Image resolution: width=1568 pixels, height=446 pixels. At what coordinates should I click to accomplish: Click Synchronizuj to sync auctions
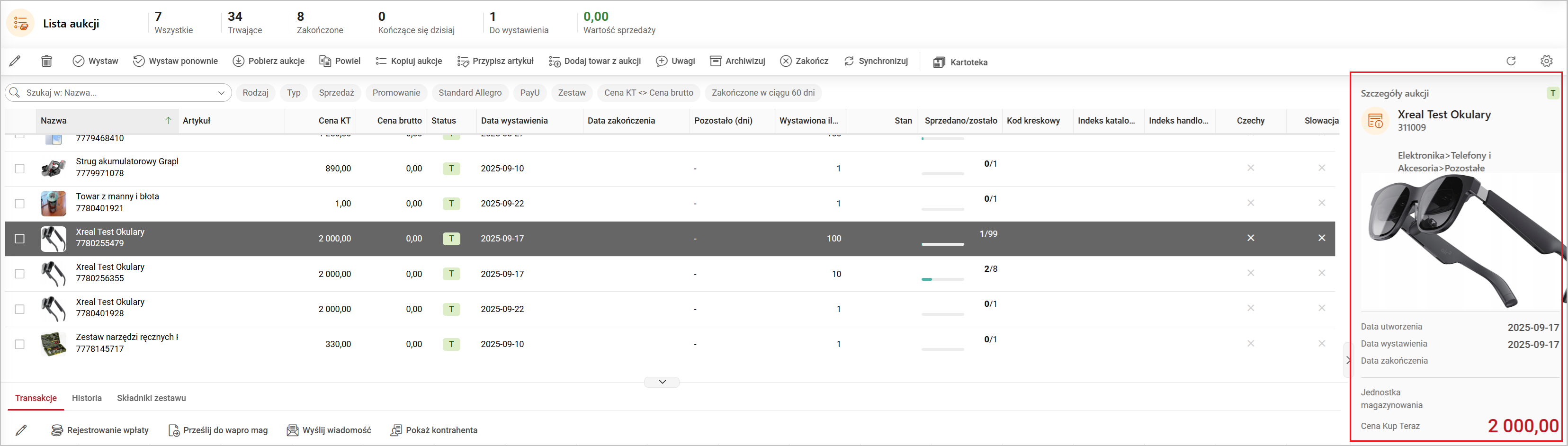tap(876, 62)
